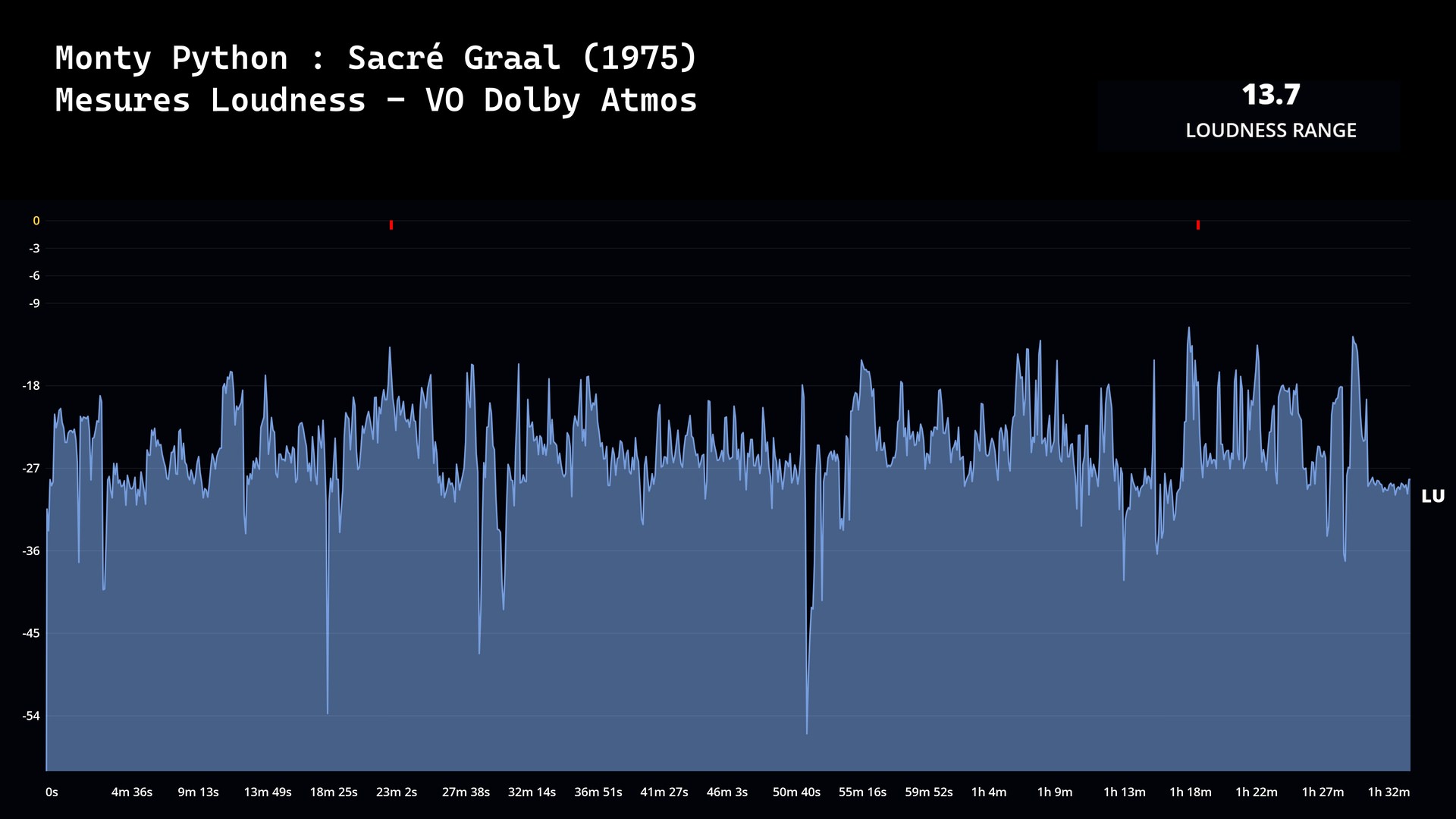Click the 1h 27m time label
Screen dimensions: 1456x819
1323,792
